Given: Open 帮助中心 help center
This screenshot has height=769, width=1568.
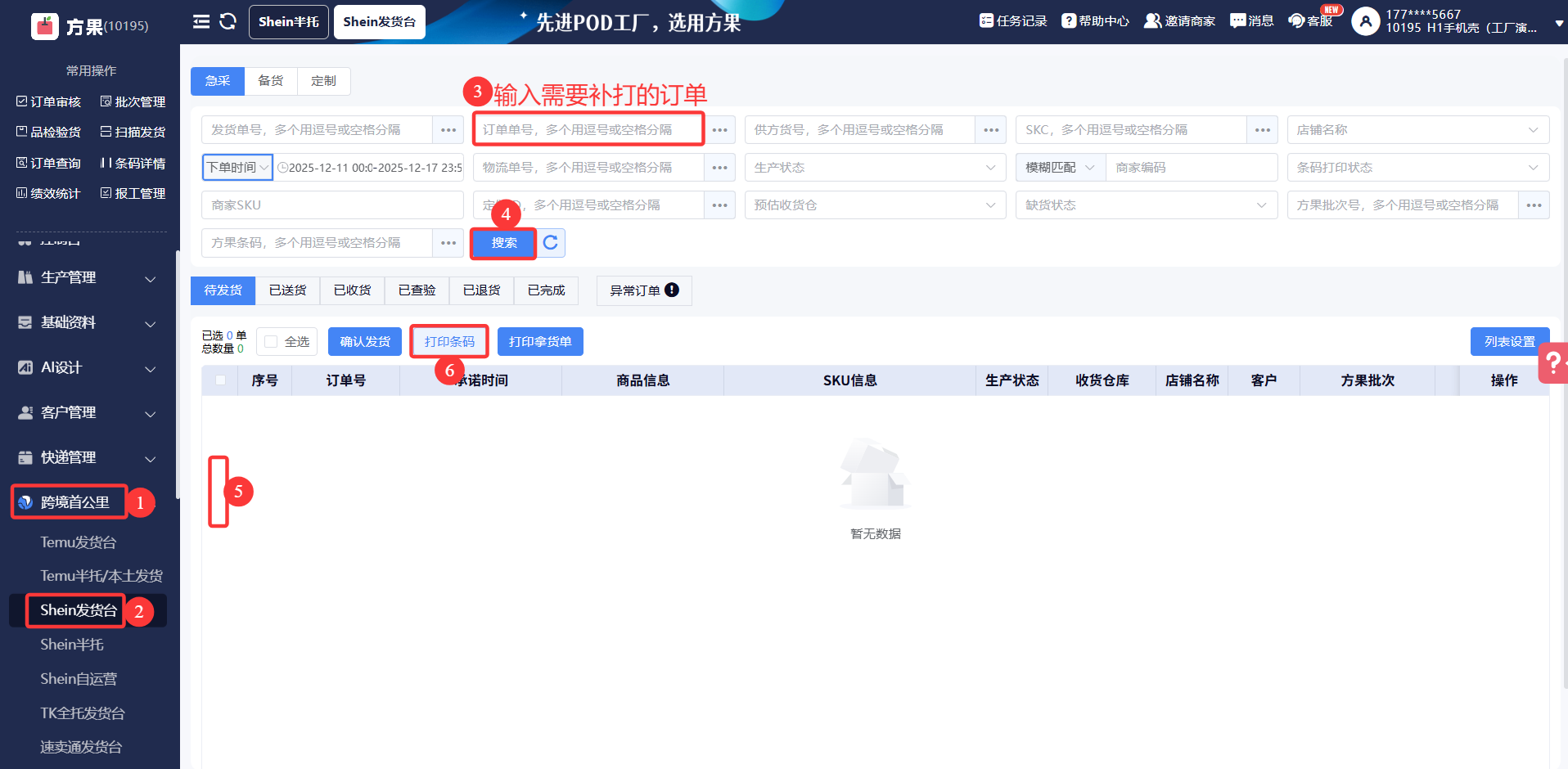Looking at the screenshot, I should point(1095,21).
